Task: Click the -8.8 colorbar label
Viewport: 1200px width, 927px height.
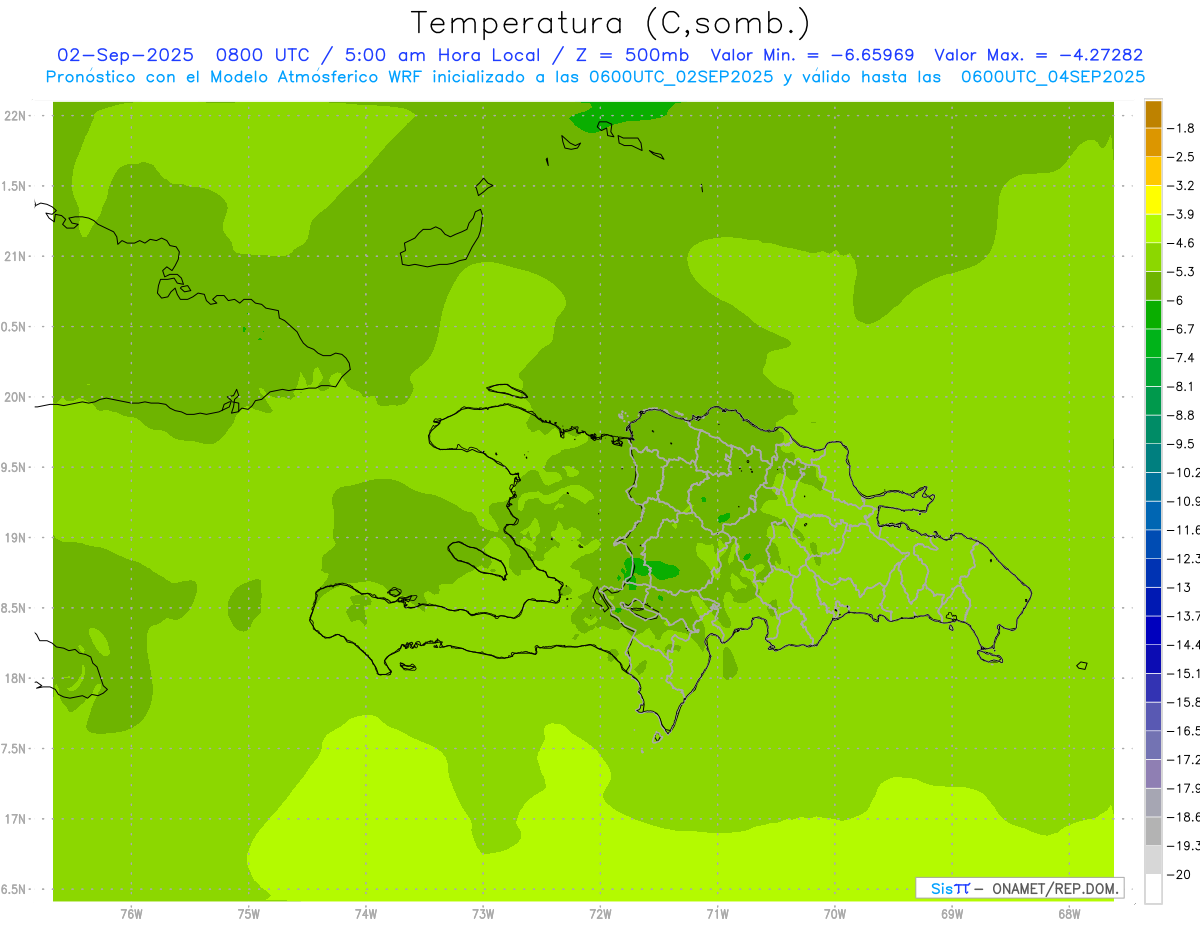Action: coord(1181,415)
